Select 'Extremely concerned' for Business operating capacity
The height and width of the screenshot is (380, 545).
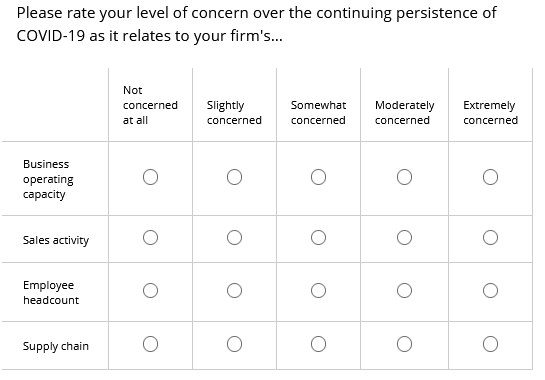(x=490, y=177)
